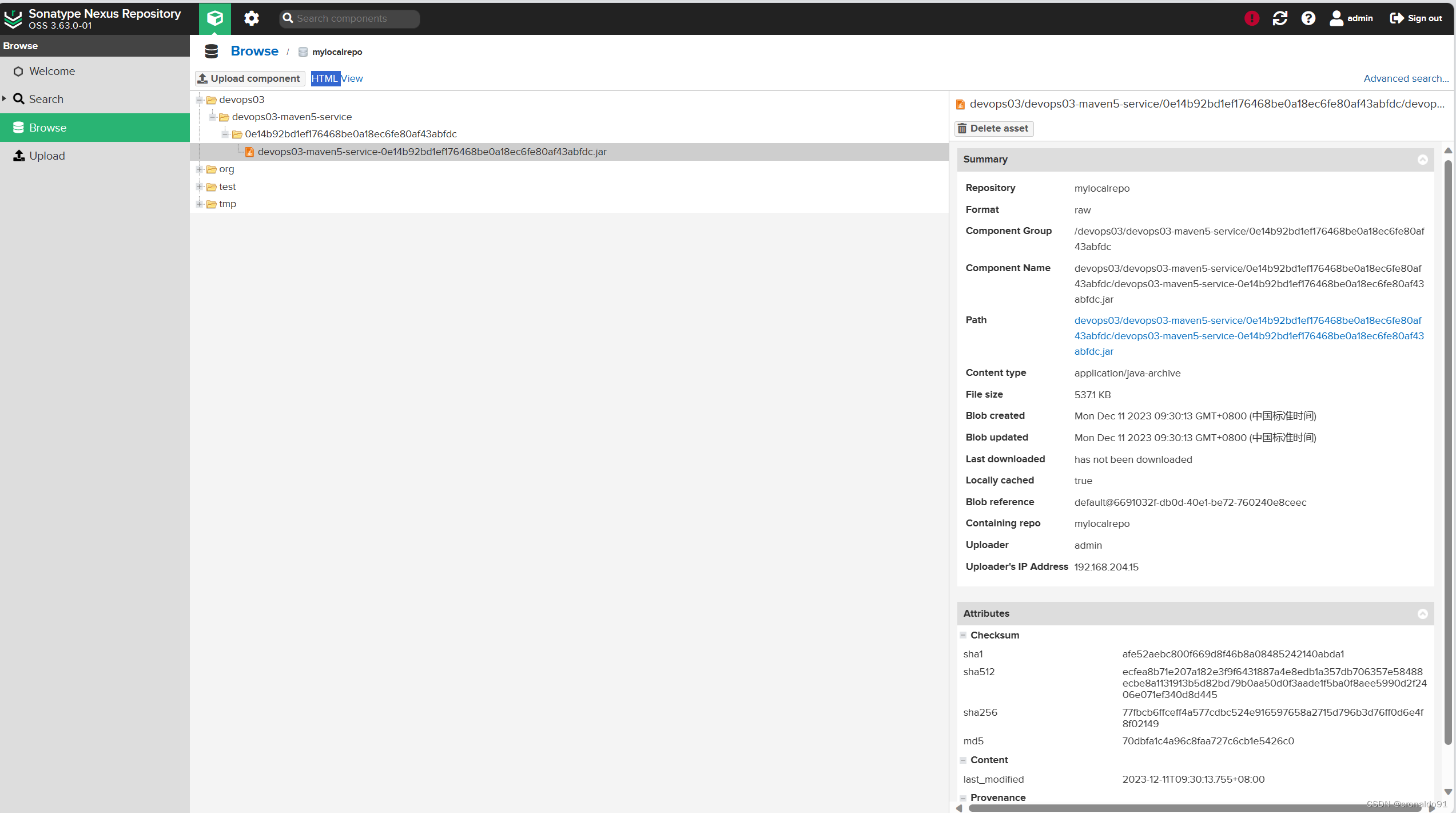The height and width of the screenshot is (813, 1456).
Task: Open the Administration settings gear icon
Action: tap(250, 18)
